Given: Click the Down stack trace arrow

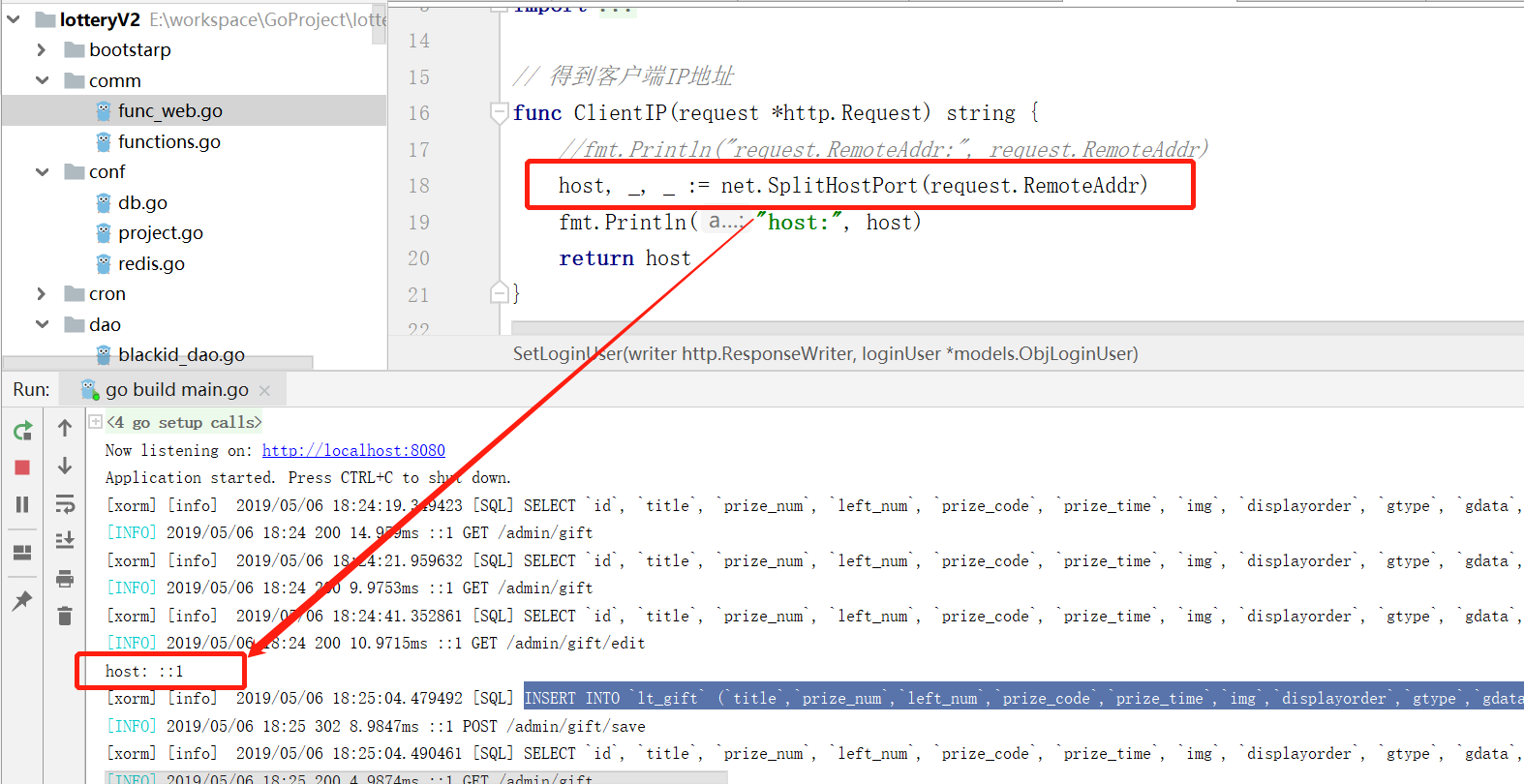Looking at the screenshot, I should (x=65, y=466).
